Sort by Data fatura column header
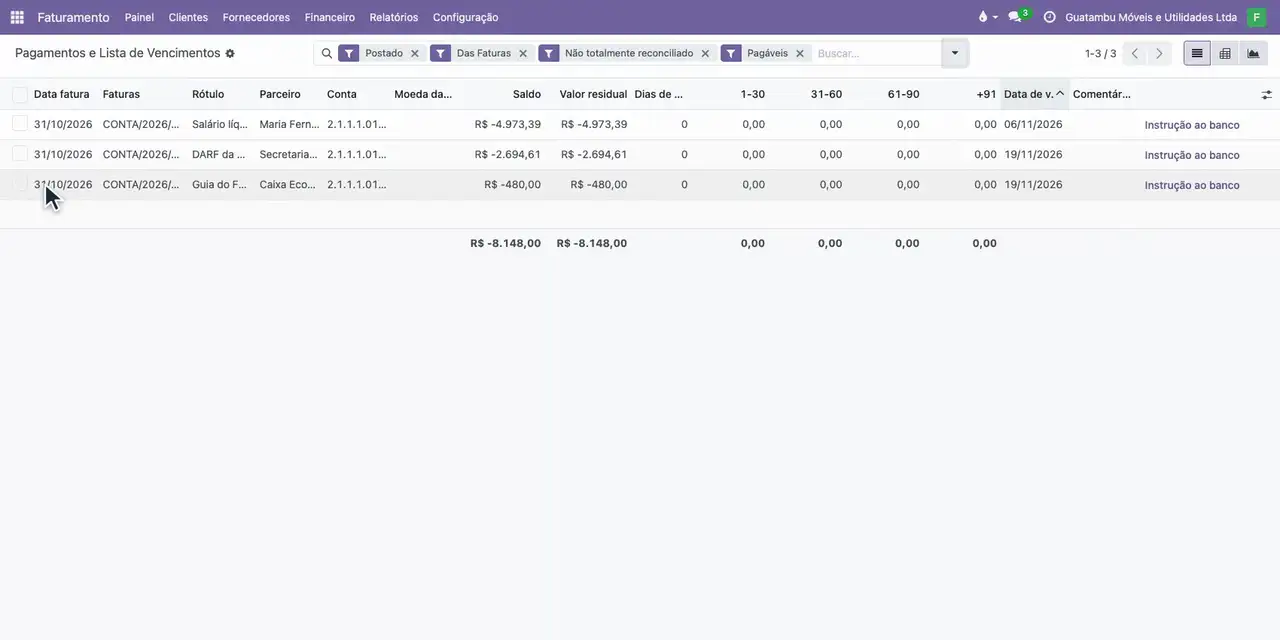The height and width of the screenshot is (640, 1280). coord(62,94)
